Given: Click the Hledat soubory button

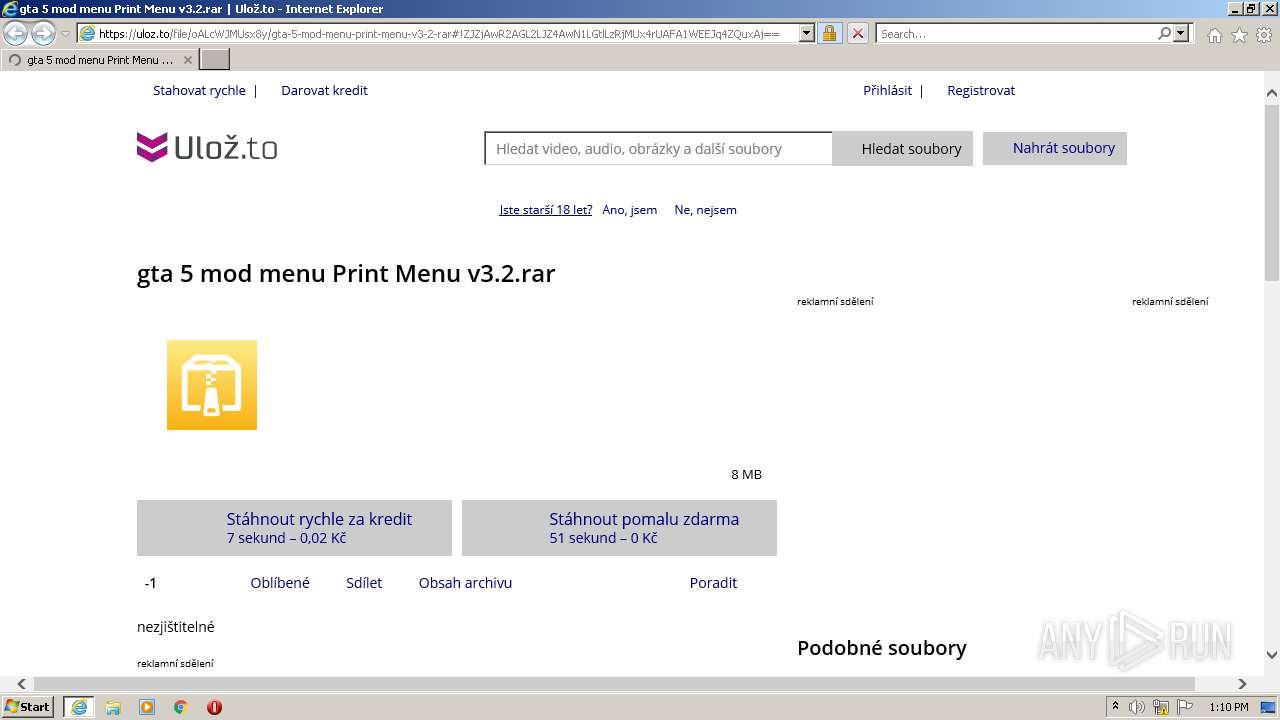Looking at the screenshot, I should [902, 149].
